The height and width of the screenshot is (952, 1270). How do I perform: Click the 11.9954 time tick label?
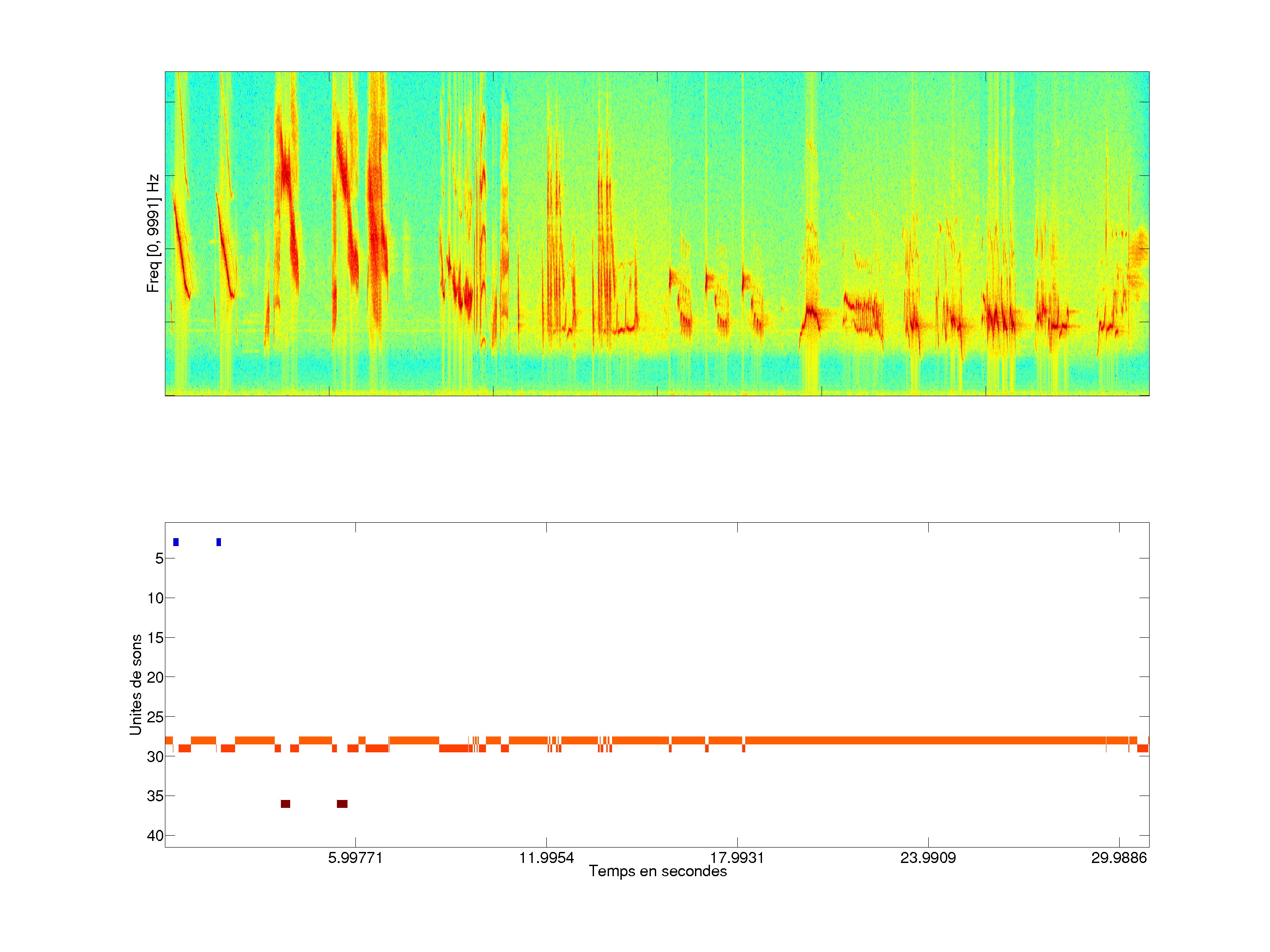point(546,858)
